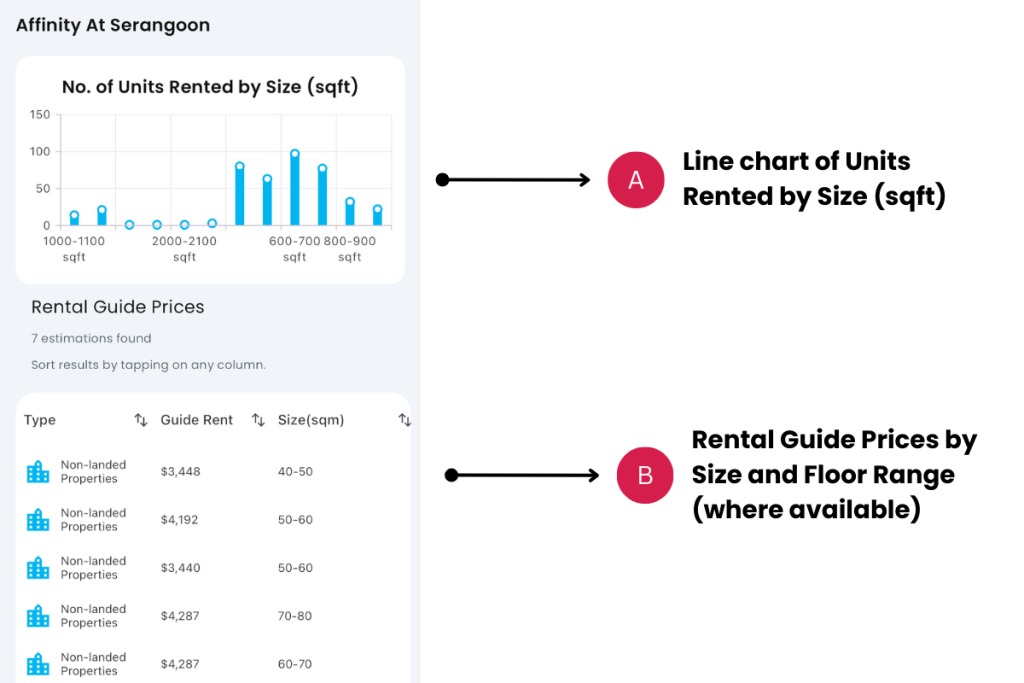Click the building icon beside the 70-80 sqm row

click(x=38, y=615)
